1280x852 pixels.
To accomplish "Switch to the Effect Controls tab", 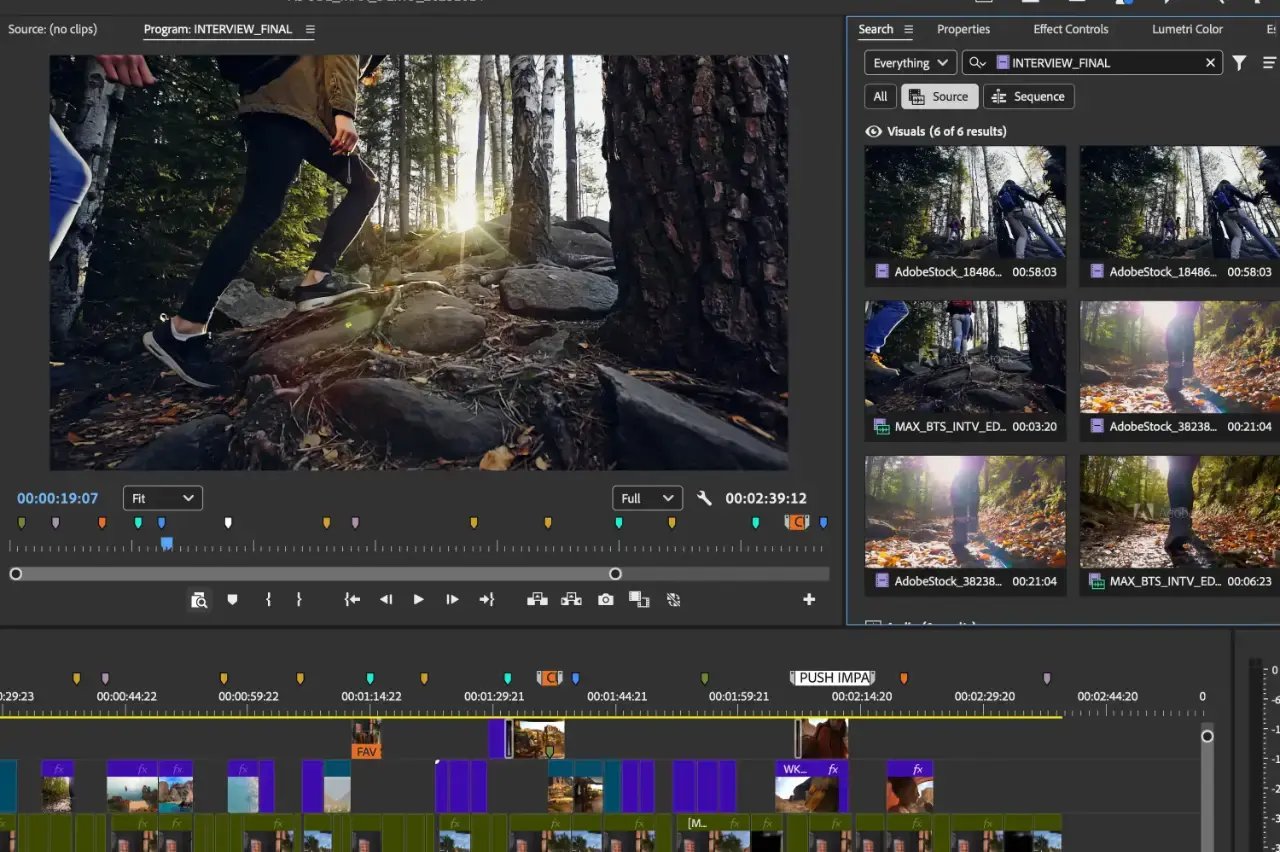I will tap(1070, 29).
